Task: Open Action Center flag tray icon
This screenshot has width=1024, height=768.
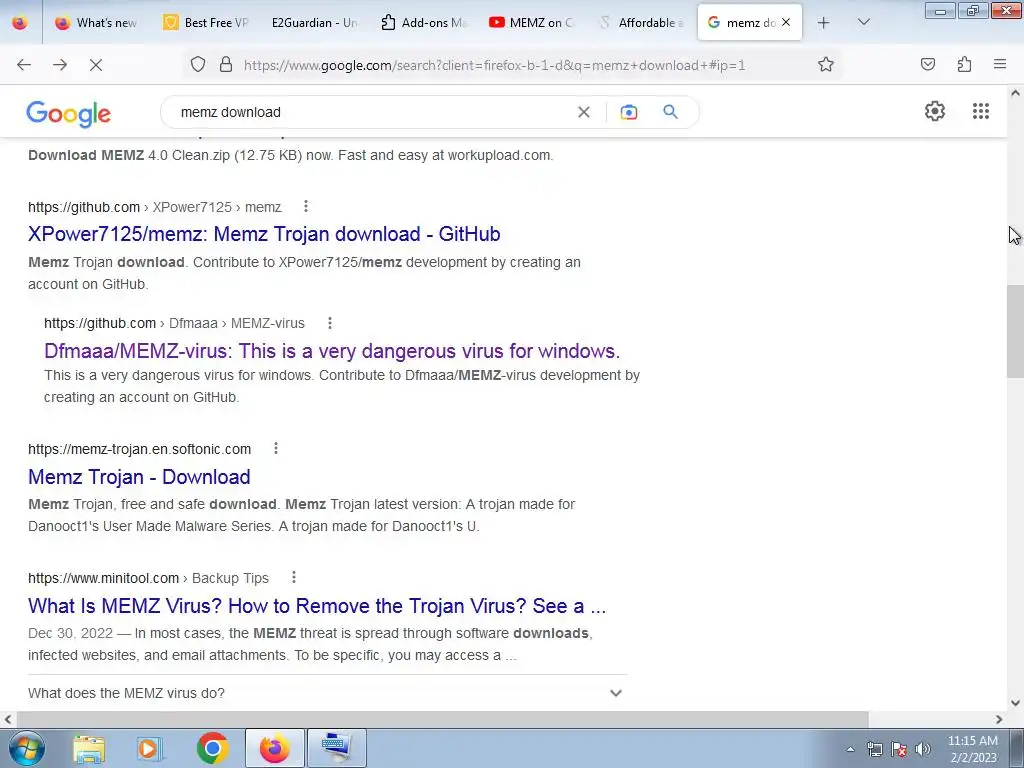Action: 899,749
